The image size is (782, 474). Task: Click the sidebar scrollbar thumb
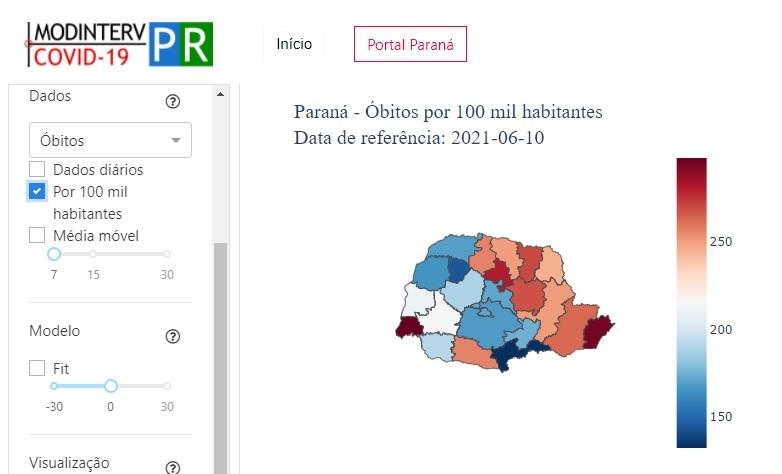pyautogui.click(x=220, y=358)
